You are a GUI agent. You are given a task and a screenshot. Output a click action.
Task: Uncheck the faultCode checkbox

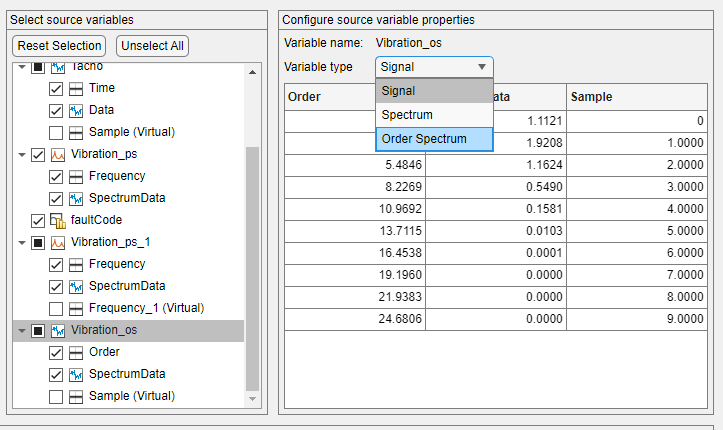coord(38,220)
